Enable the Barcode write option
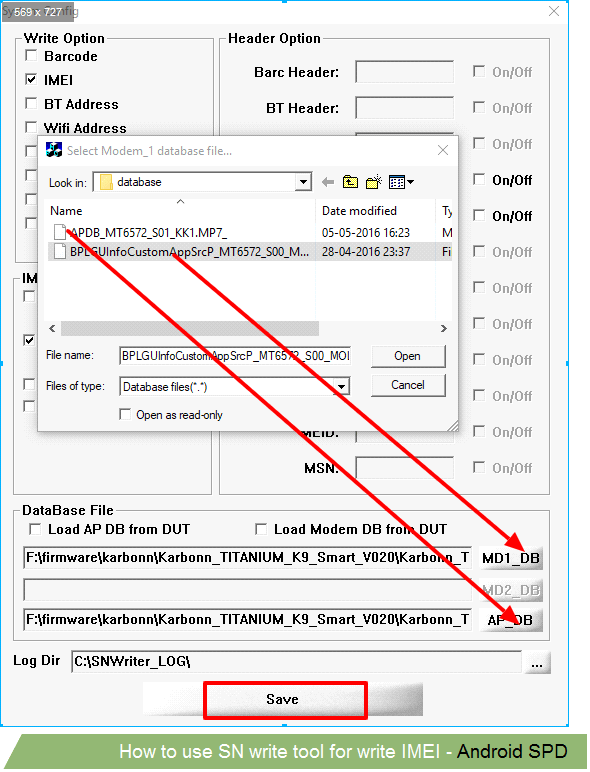This screenshot has height=772, width=590. point(31,55)
